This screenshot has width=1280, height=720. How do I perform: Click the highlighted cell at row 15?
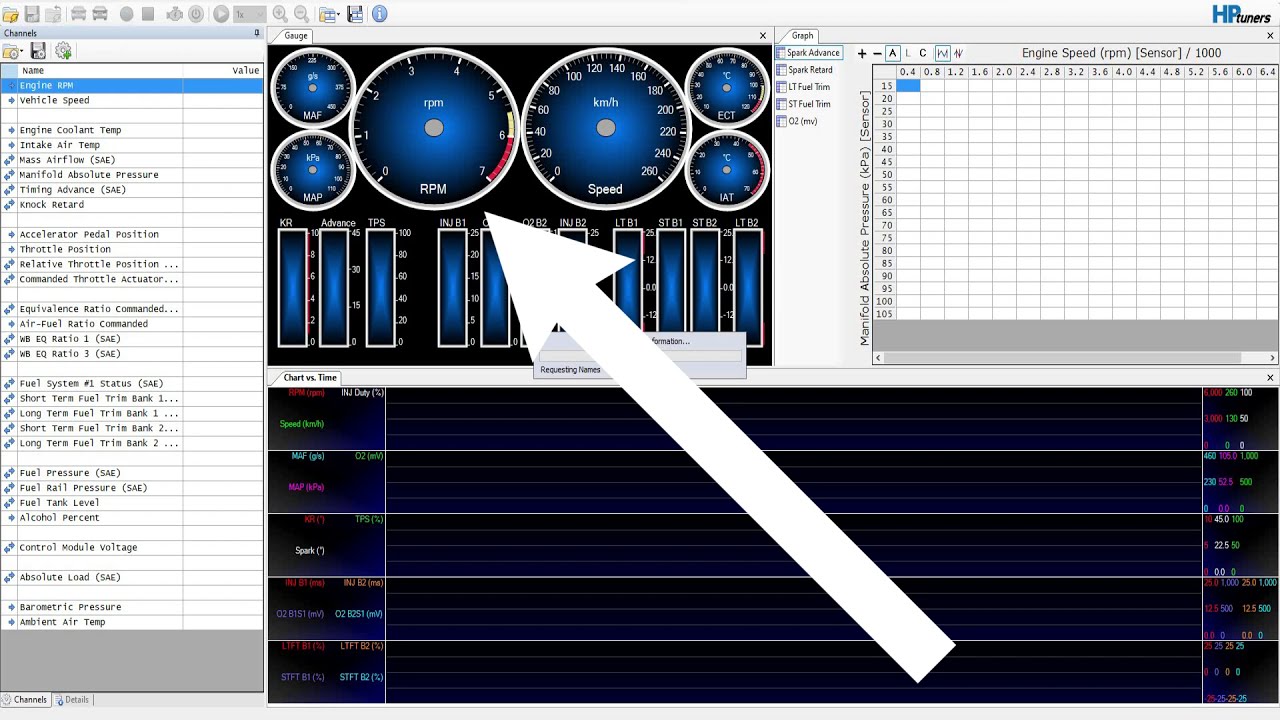point(907,86)
